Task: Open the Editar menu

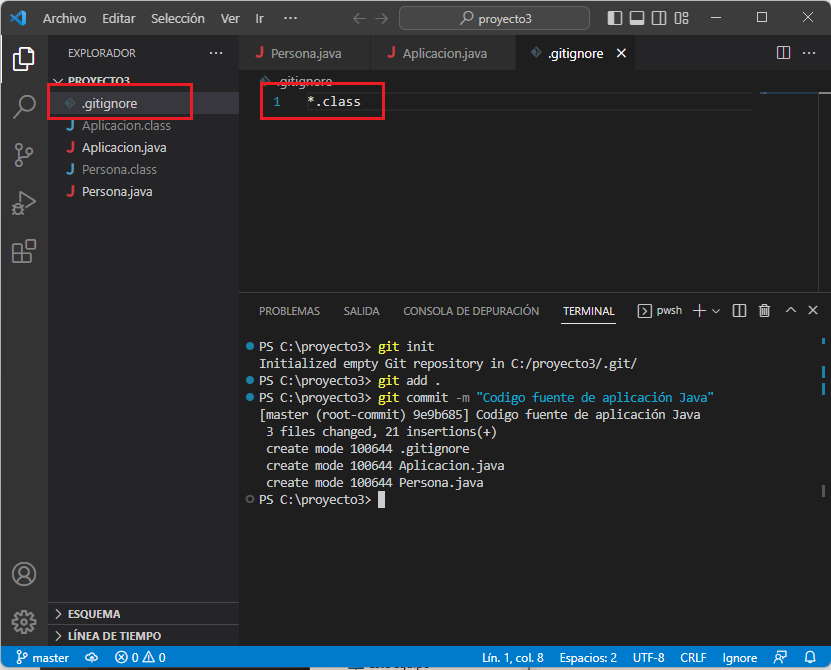Action: (x=119, y=19)
